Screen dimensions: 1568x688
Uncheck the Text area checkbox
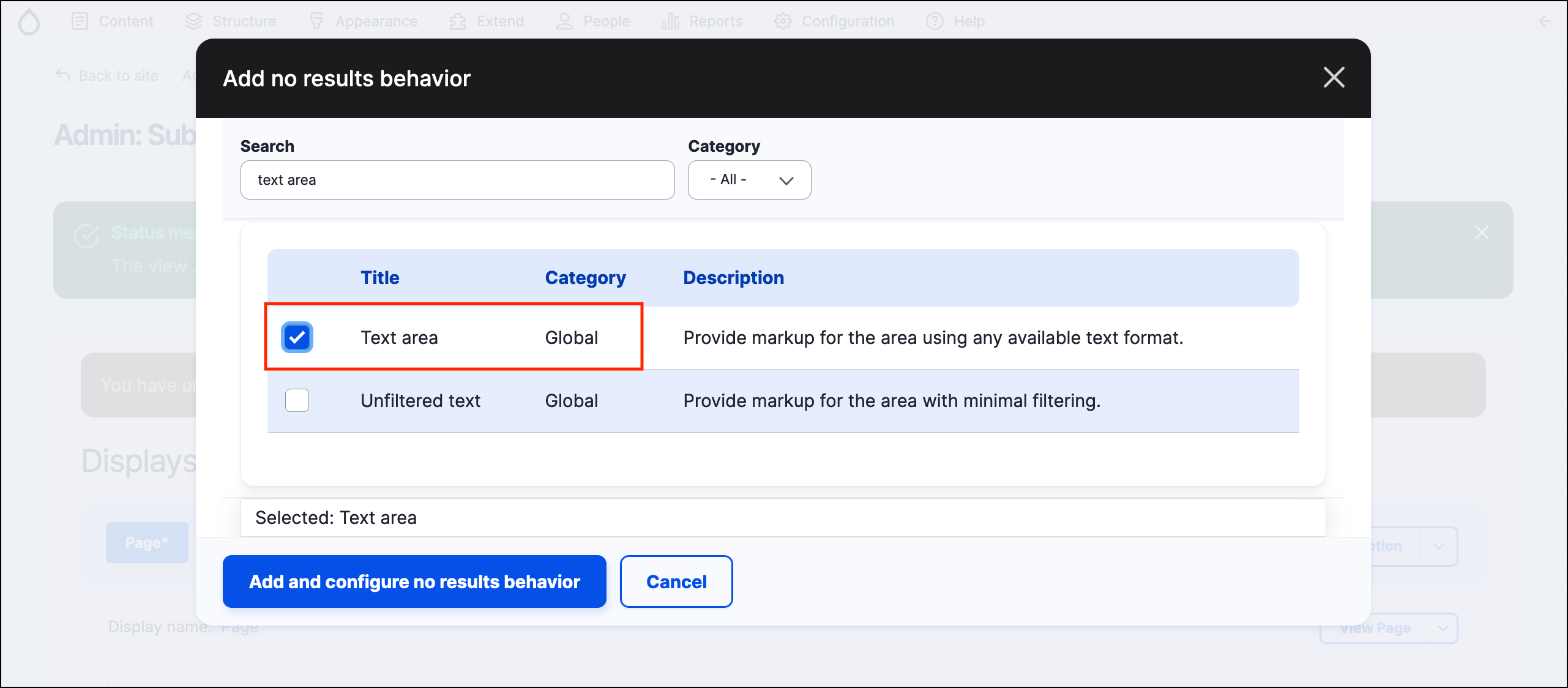tap(297, 337)
